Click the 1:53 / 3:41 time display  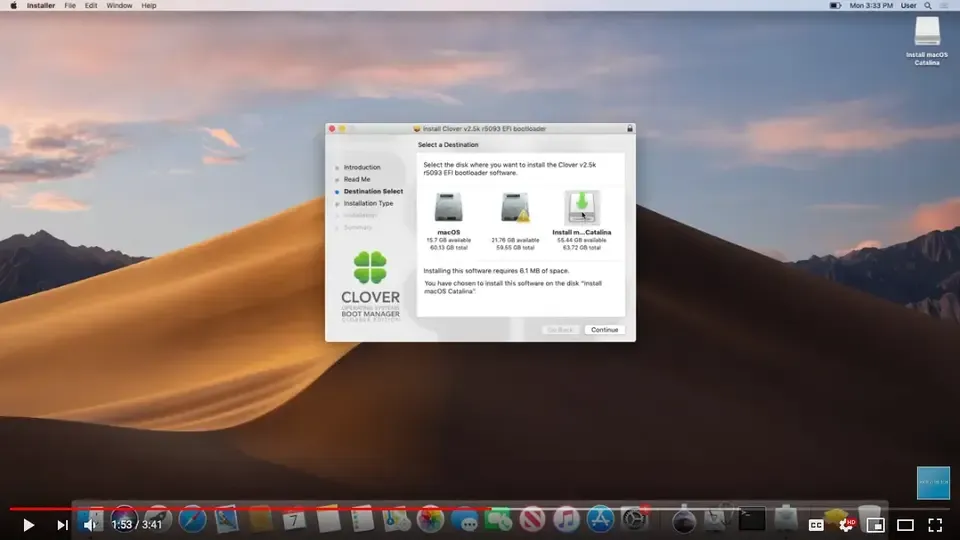(137, 525)
